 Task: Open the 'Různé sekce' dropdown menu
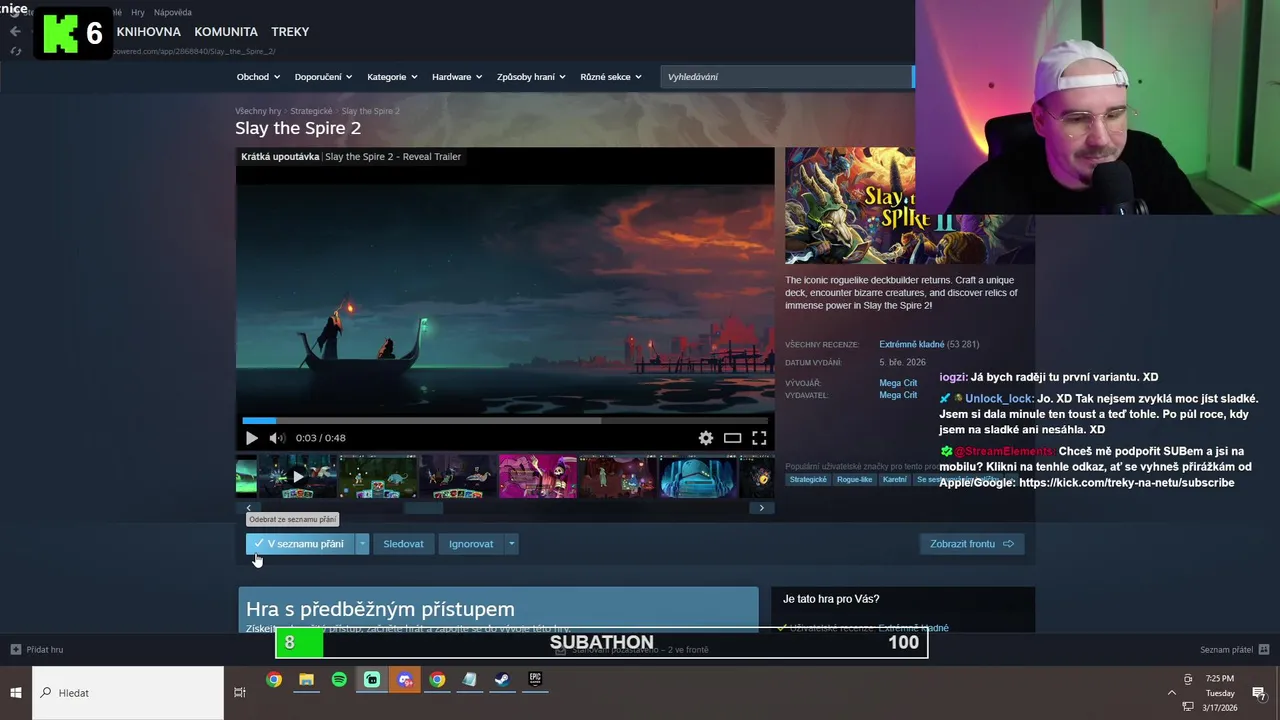pyautogui.click(x=610, y=77)
